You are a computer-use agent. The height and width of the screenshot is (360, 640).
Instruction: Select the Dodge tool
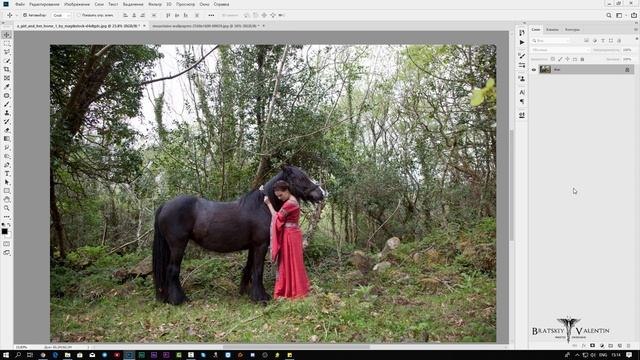tap(7, 156)
